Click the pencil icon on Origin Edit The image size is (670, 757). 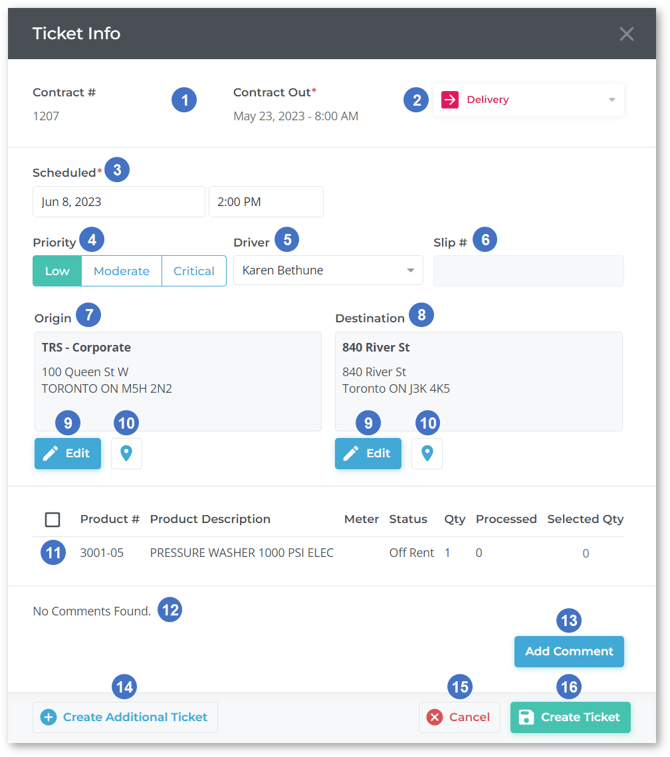coord(51,453)
